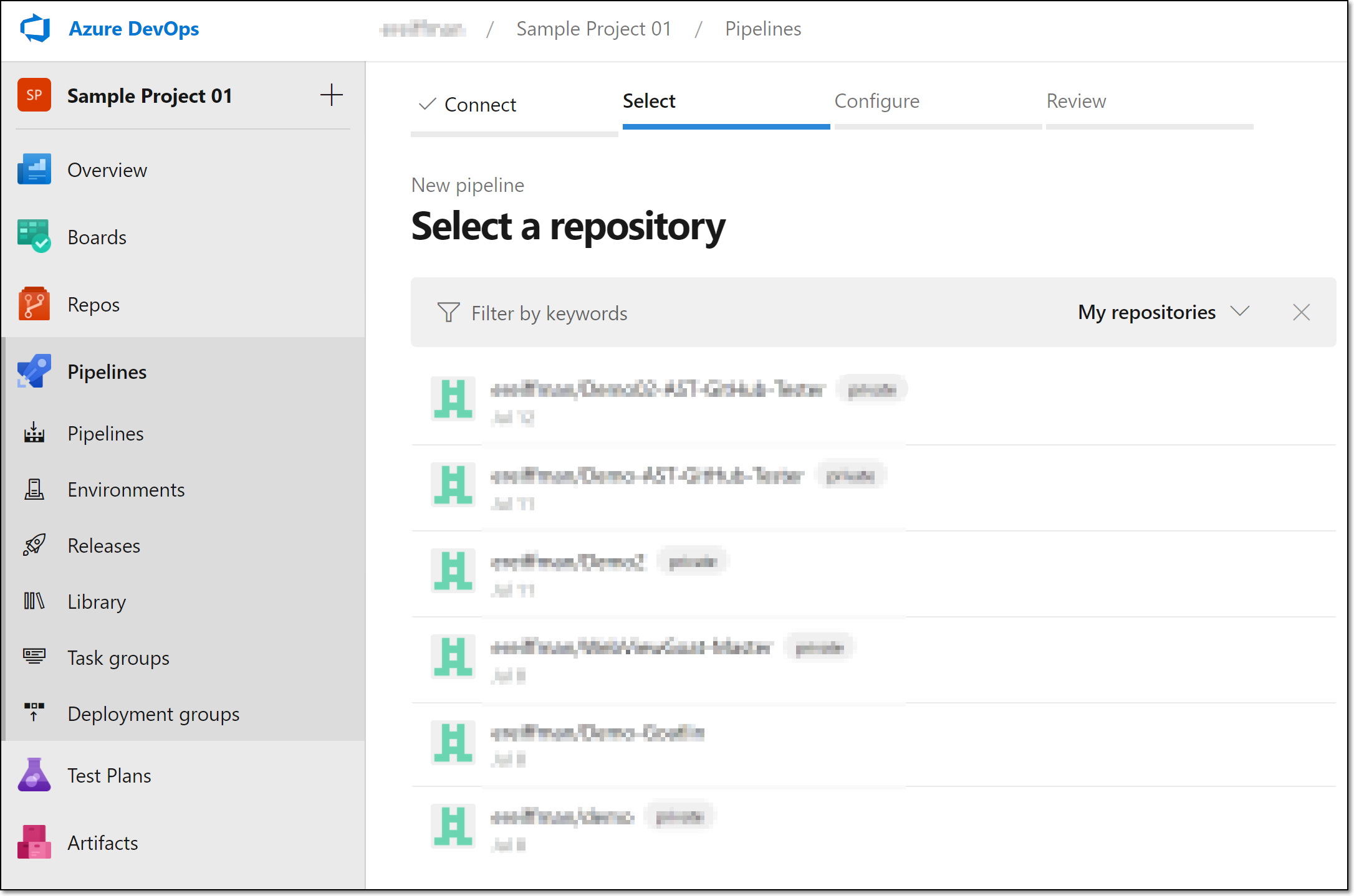
Task: Click avatar of Demo02-AST-GitHub-Tester repository
Action: click(x=453, y=398)
